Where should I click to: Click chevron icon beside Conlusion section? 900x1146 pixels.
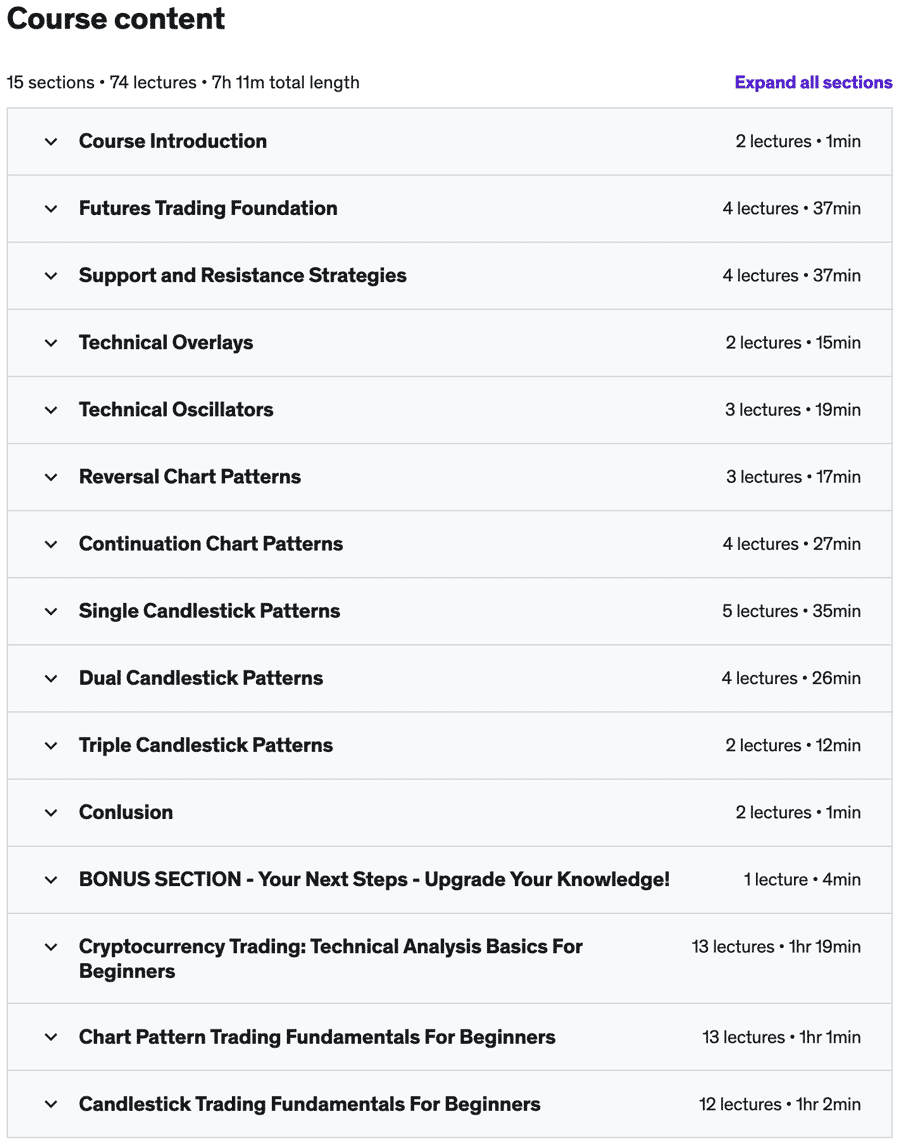[x=51, y=812]
